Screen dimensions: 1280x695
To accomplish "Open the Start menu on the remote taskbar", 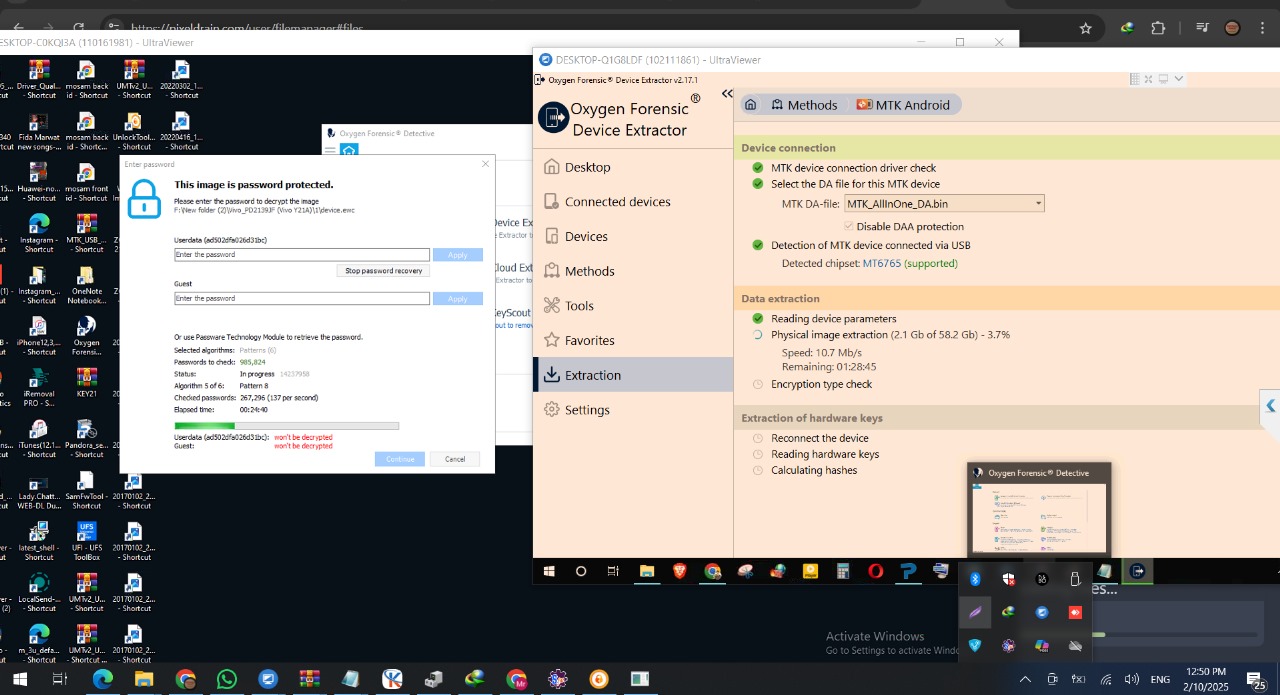I will [x=549, y=572].
